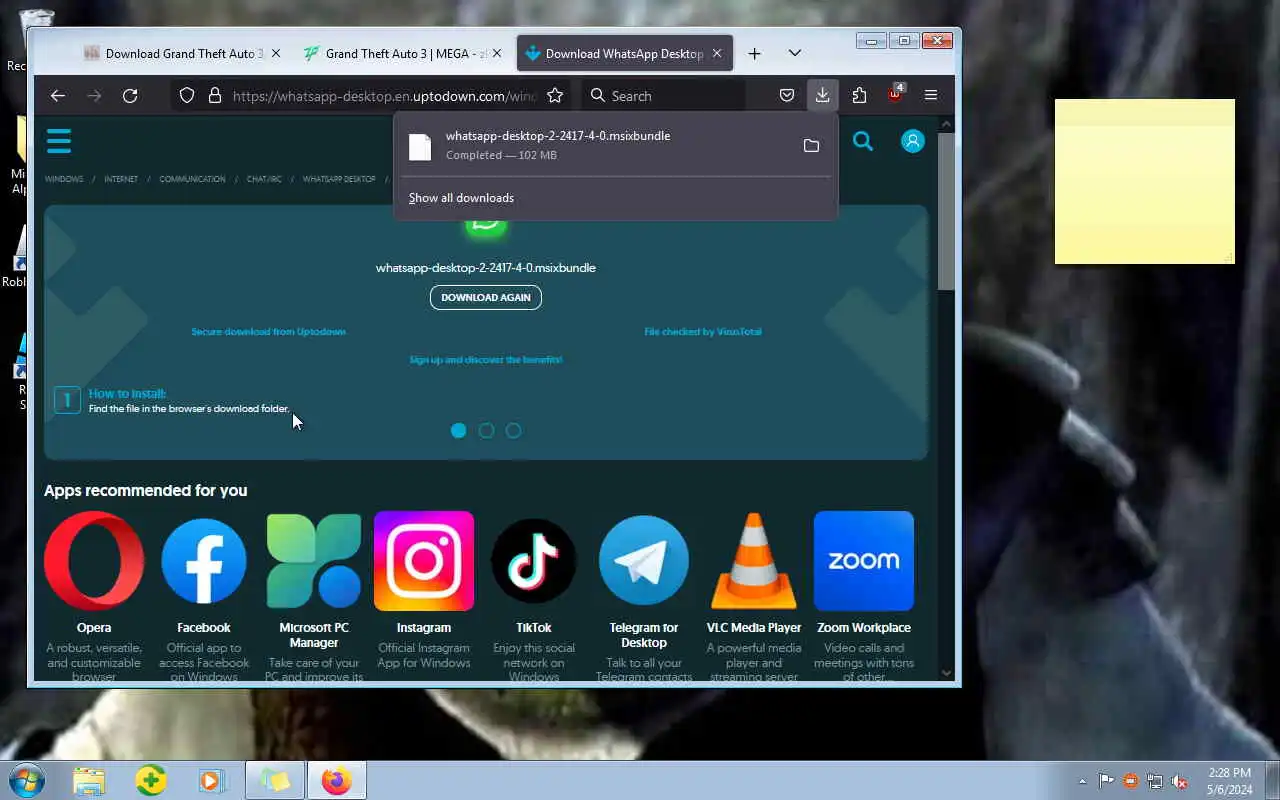Select the second carousel dot
1280x800 pixels.
(x=486, y=431)
